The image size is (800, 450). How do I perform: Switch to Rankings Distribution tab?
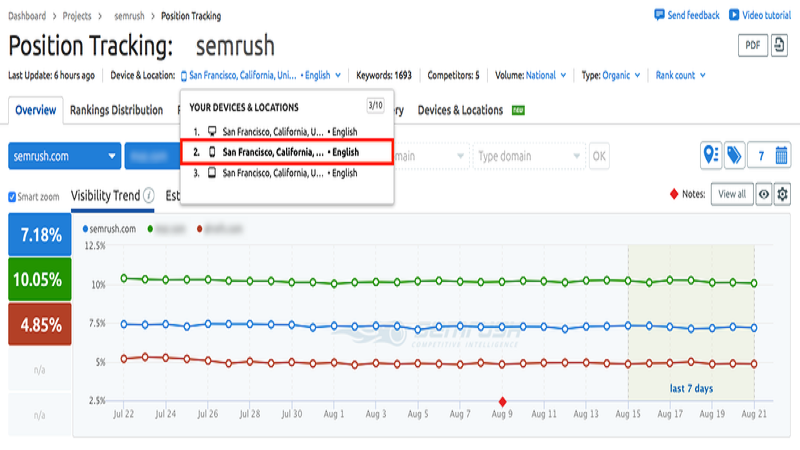[x=116, y=110]
